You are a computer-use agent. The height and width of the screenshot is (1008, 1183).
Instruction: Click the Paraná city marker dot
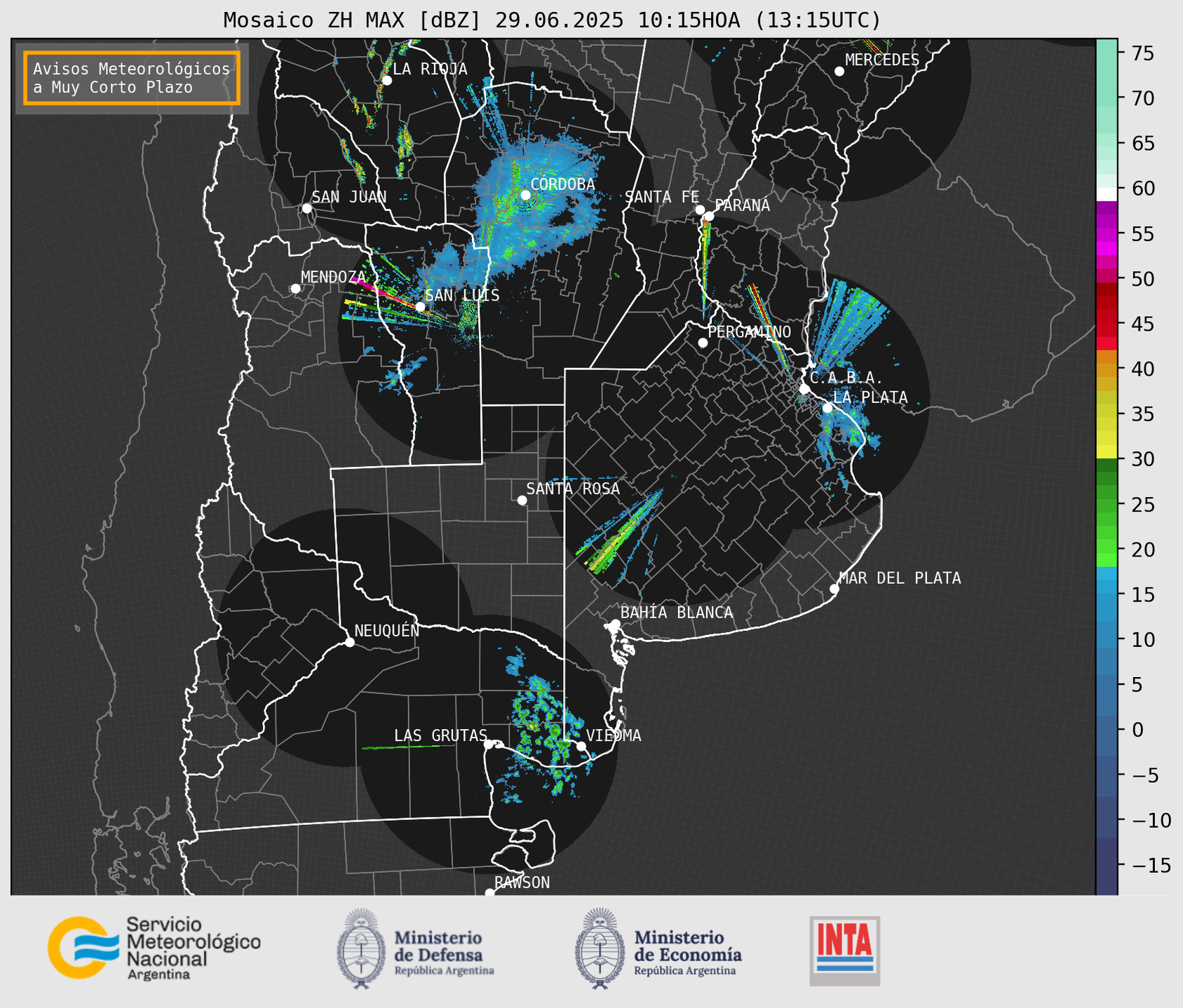coord(709,216)
